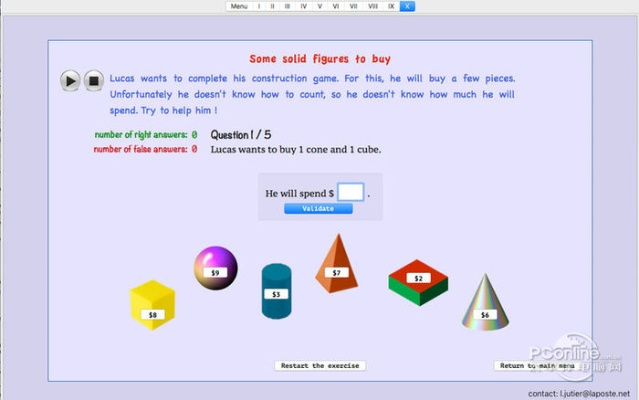
Task: Open exercise tab V
Action: [x=320, y=6]
